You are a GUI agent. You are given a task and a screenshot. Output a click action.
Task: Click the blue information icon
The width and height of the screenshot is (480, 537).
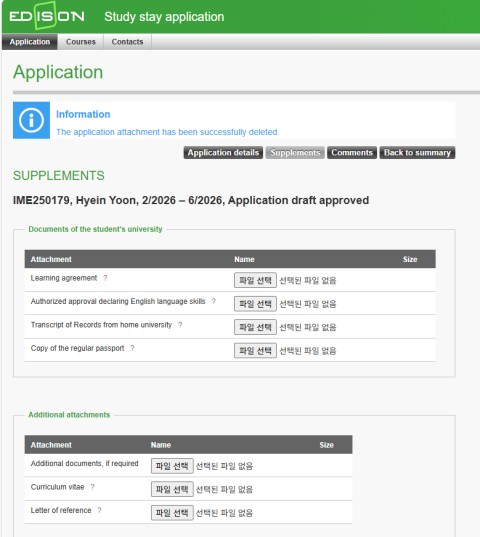(31, 120)
